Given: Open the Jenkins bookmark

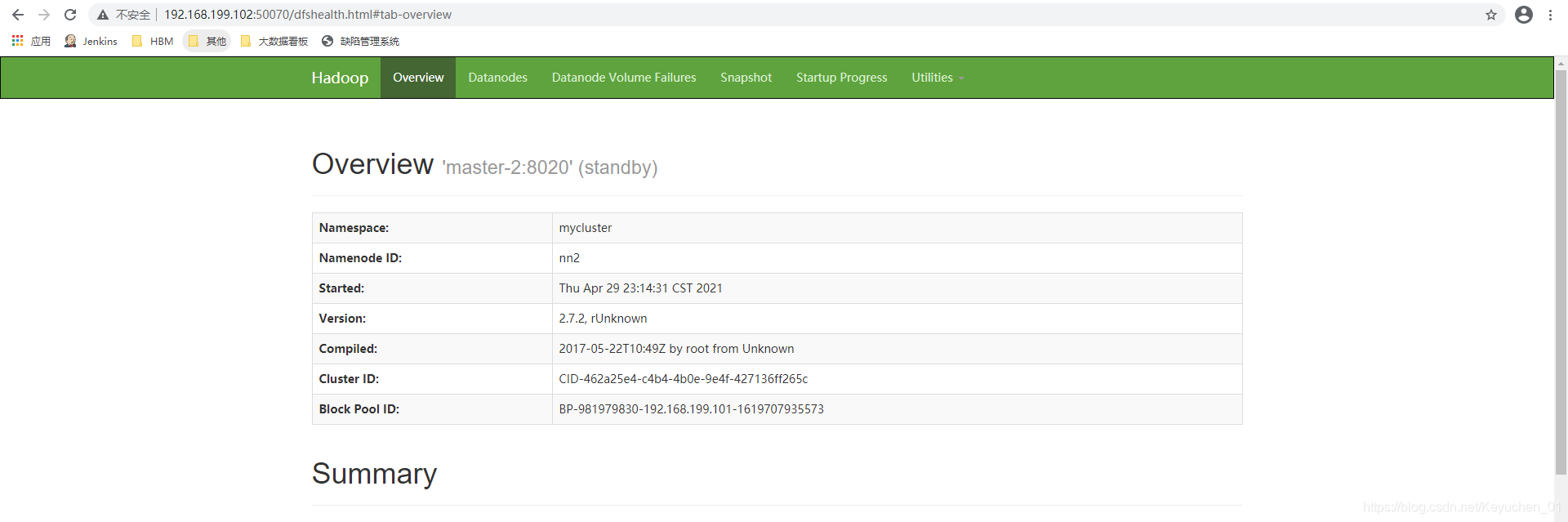Looking at the screenshot, I should [x=91, y=41].
